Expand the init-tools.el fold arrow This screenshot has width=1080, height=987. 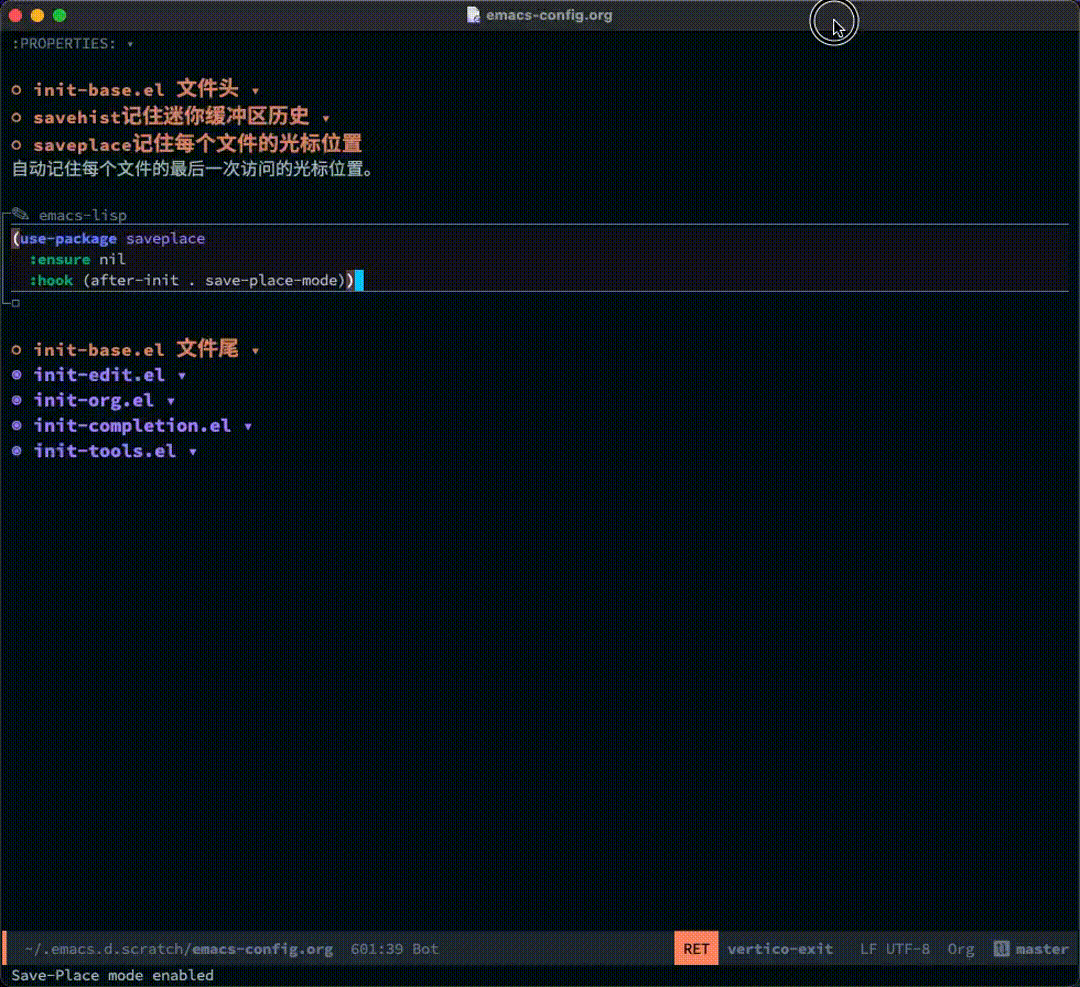click(193, 452)
